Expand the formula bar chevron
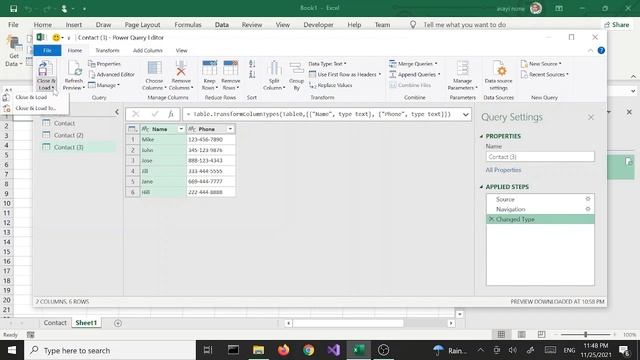Screen dimensions: 640x360 point(465,115)
